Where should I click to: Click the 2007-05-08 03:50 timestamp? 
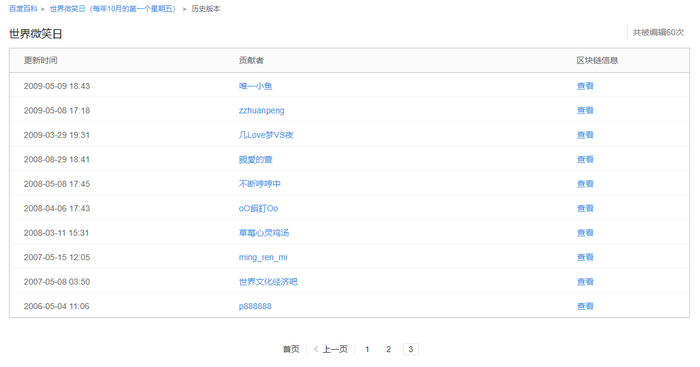point(57,282)
